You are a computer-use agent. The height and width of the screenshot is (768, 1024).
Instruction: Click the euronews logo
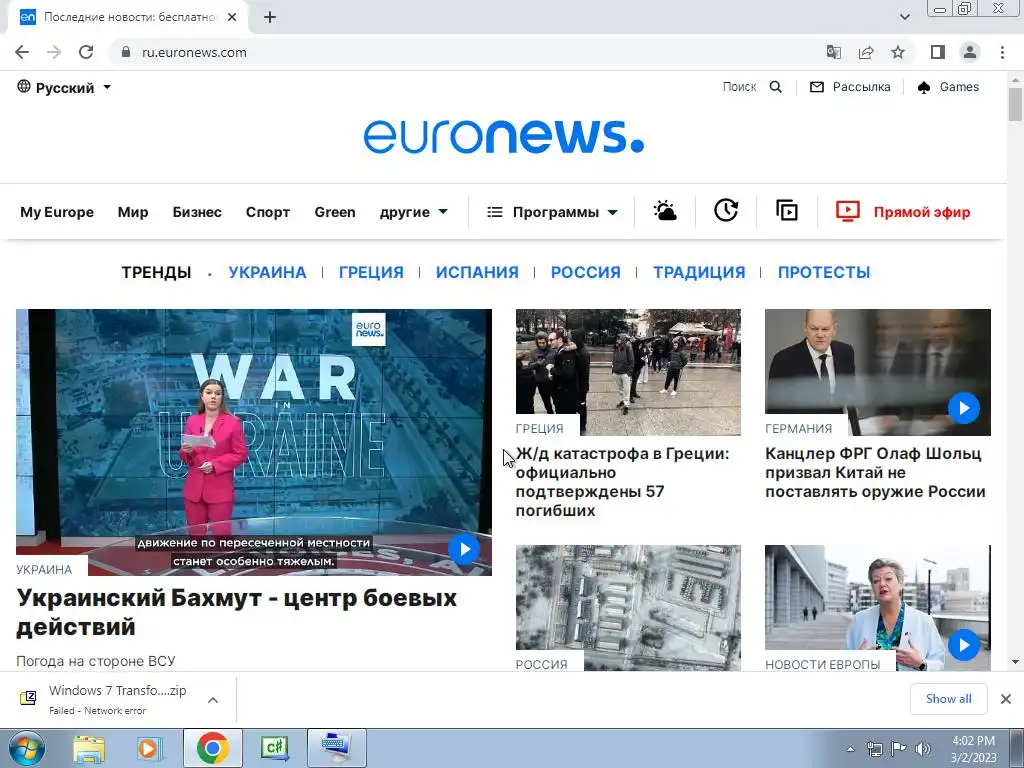tap(504, 136)
